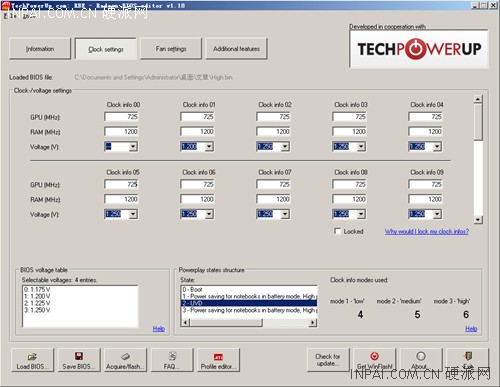Click scroll-down arrow of clock settings scrollbar

click(478, 219)
